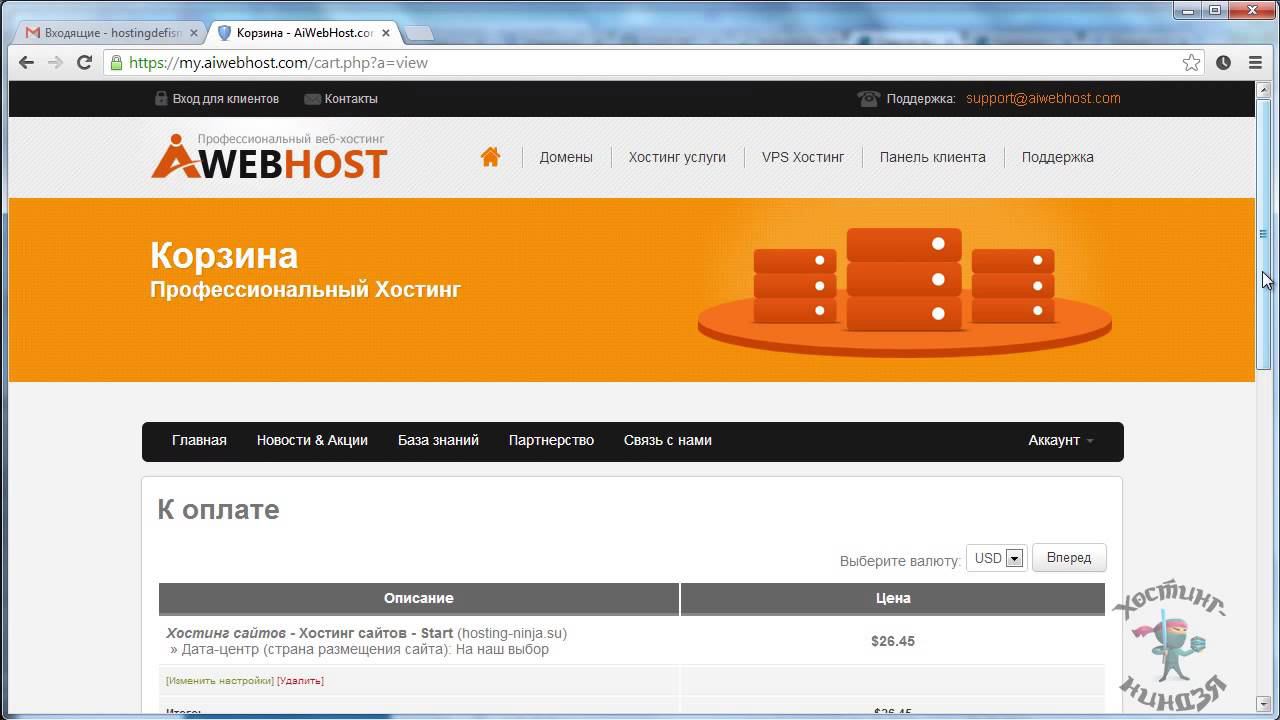Open Связь с нами page
Screen dimensions: 1280x720
668,440
